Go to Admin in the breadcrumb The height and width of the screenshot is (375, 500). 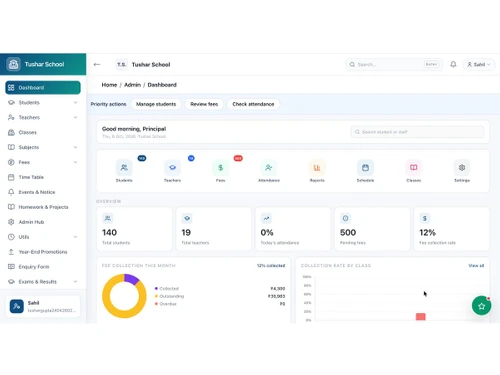coord(132,85)
